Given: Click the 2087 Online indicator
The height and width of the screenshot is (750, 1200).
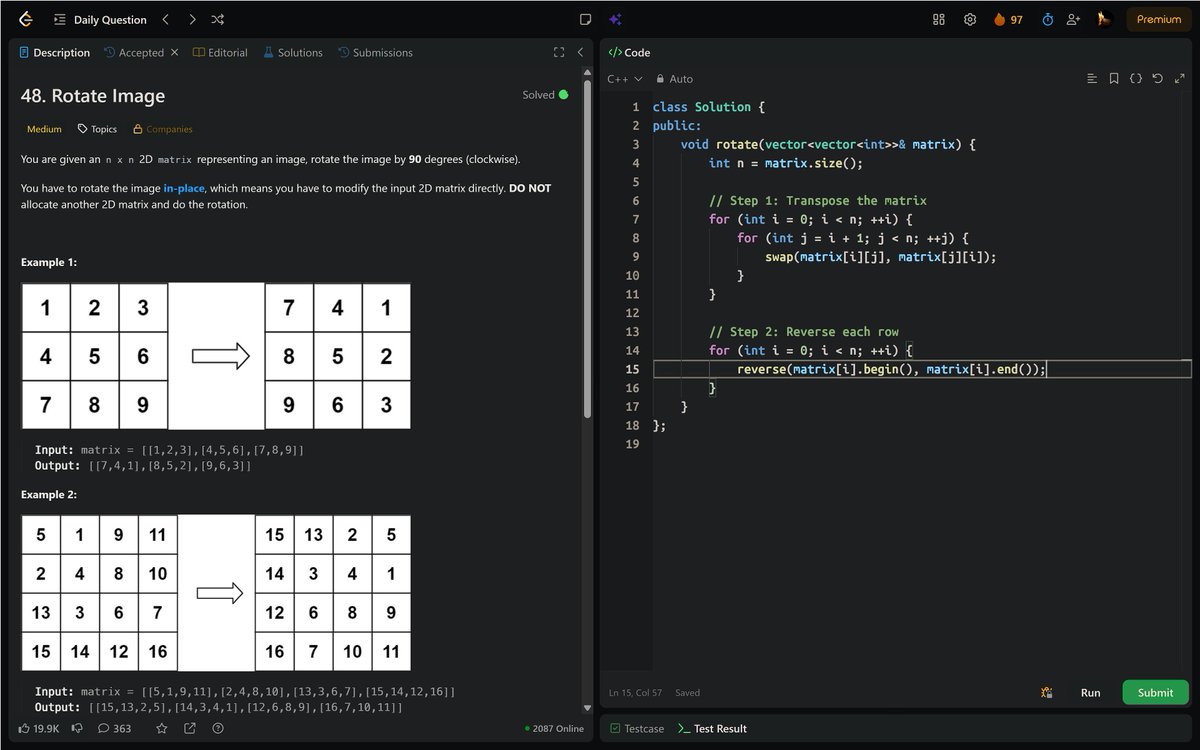Looking at the screenshot, I should tap(554, 728).
